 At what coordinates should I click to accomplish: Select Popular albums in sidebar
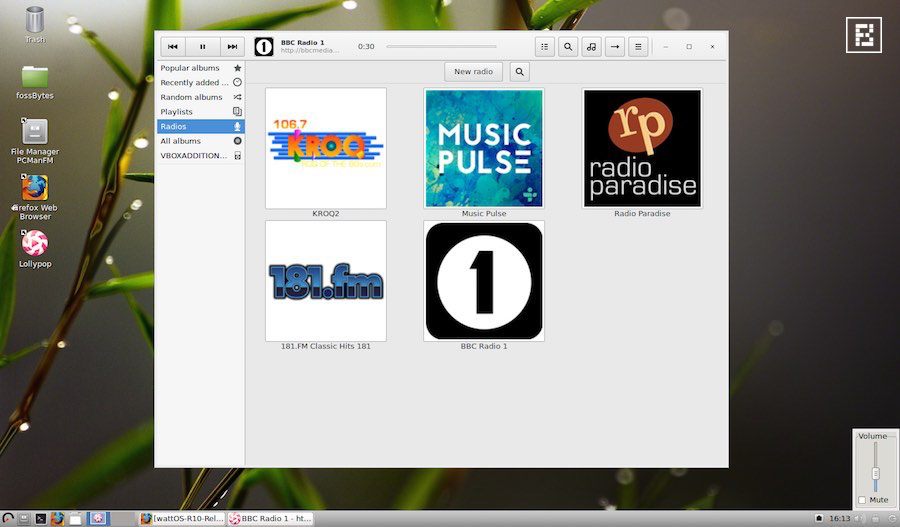pos(200,68)
